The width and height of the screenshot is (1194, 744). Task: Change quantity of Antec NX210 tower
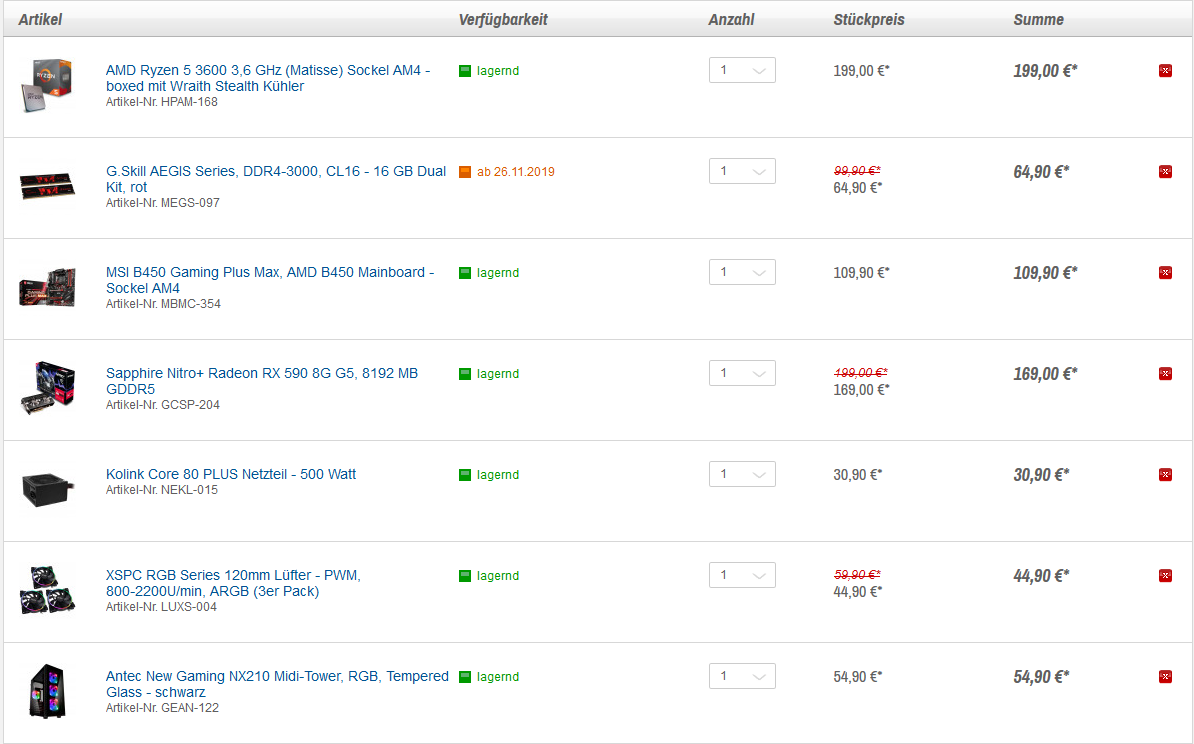tap(742, 675)
